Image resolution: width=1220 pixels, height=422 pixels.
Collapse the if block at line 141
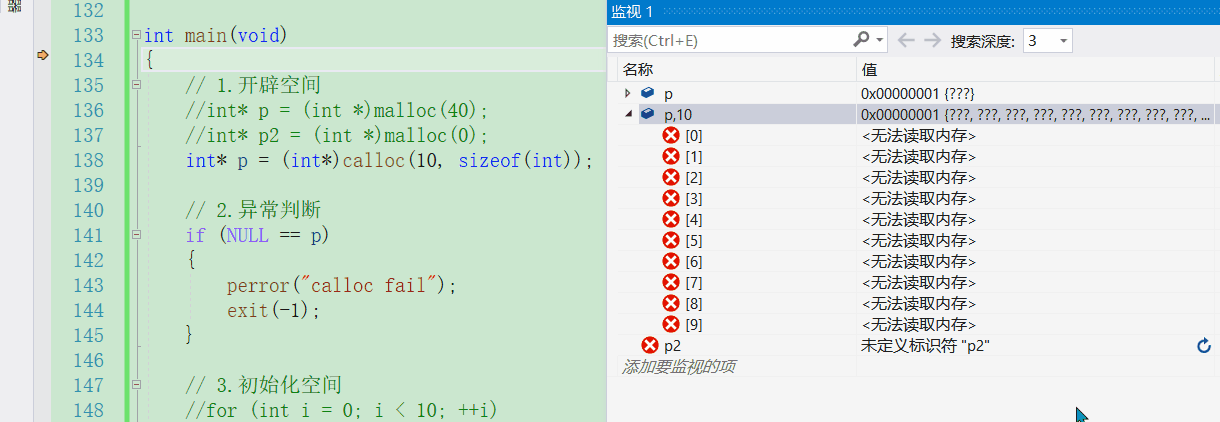(x=136, y=235)
